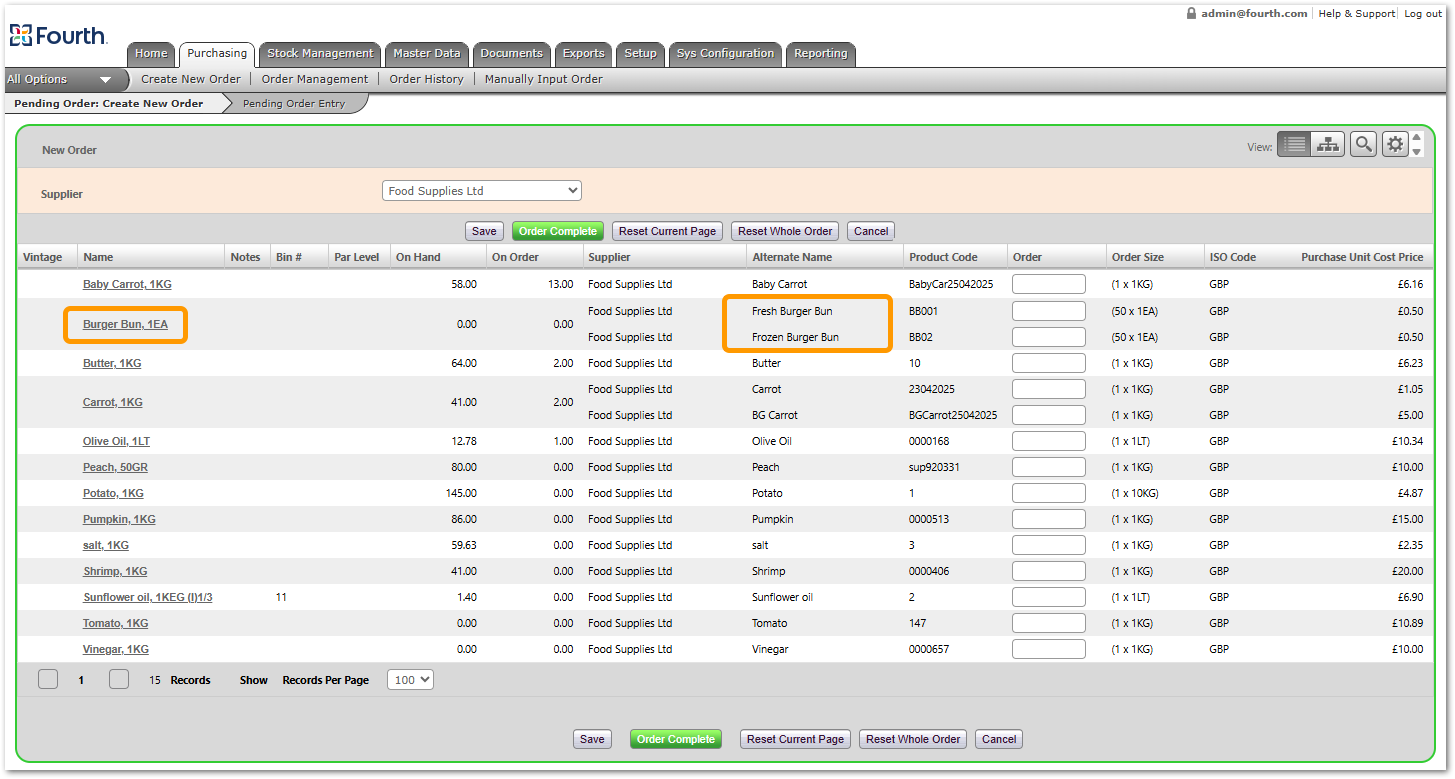Open the Supplier dropdown
The height and width of the screenshot is (779, 1455).
pos(481,191)
